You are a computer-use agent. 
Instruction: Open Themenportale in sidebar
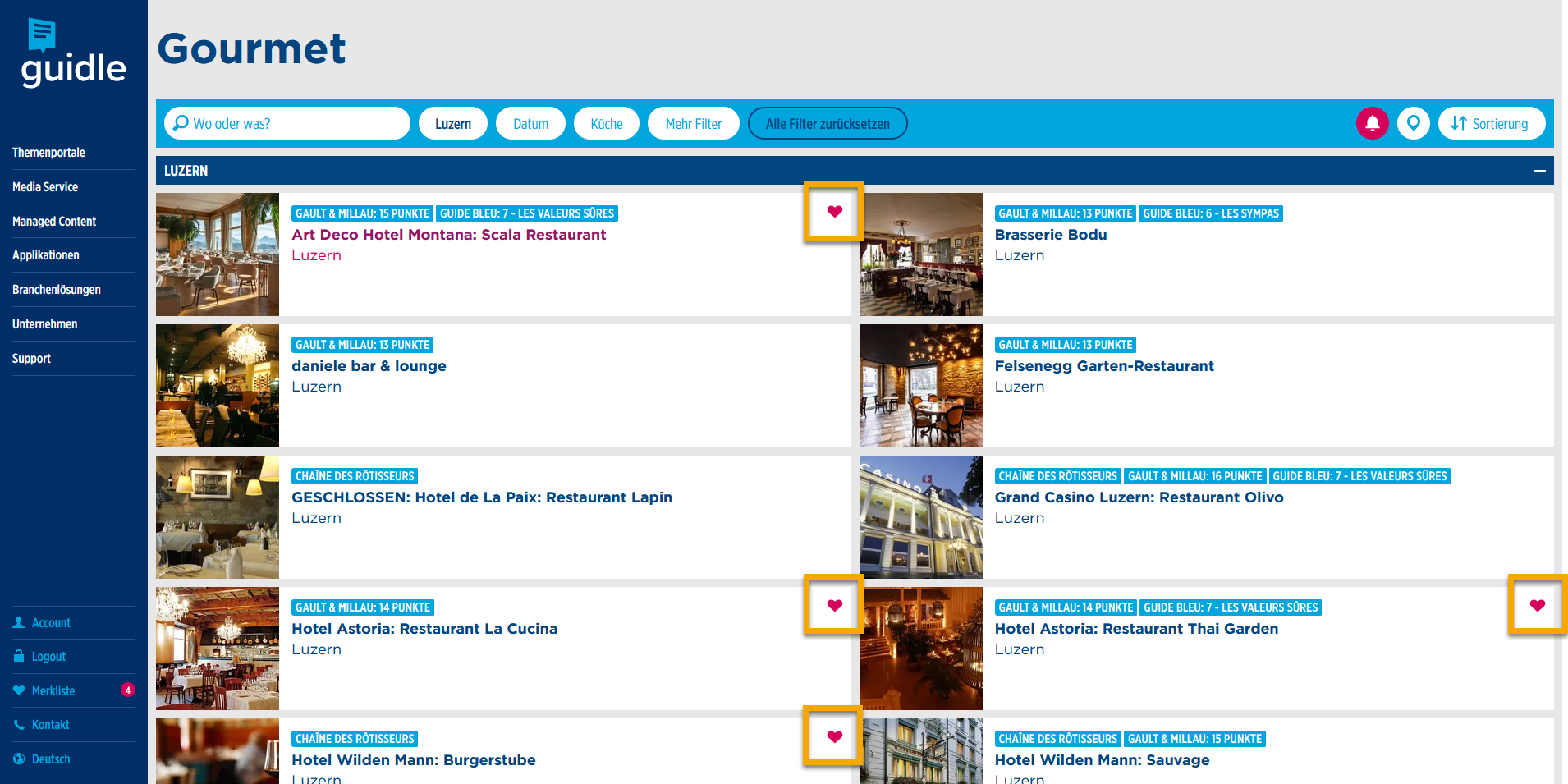pos(48,153)
